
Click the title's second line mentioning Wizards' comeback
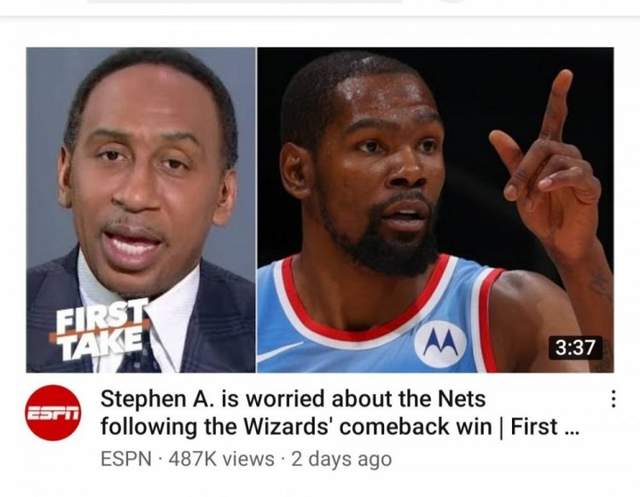point(339,427)
